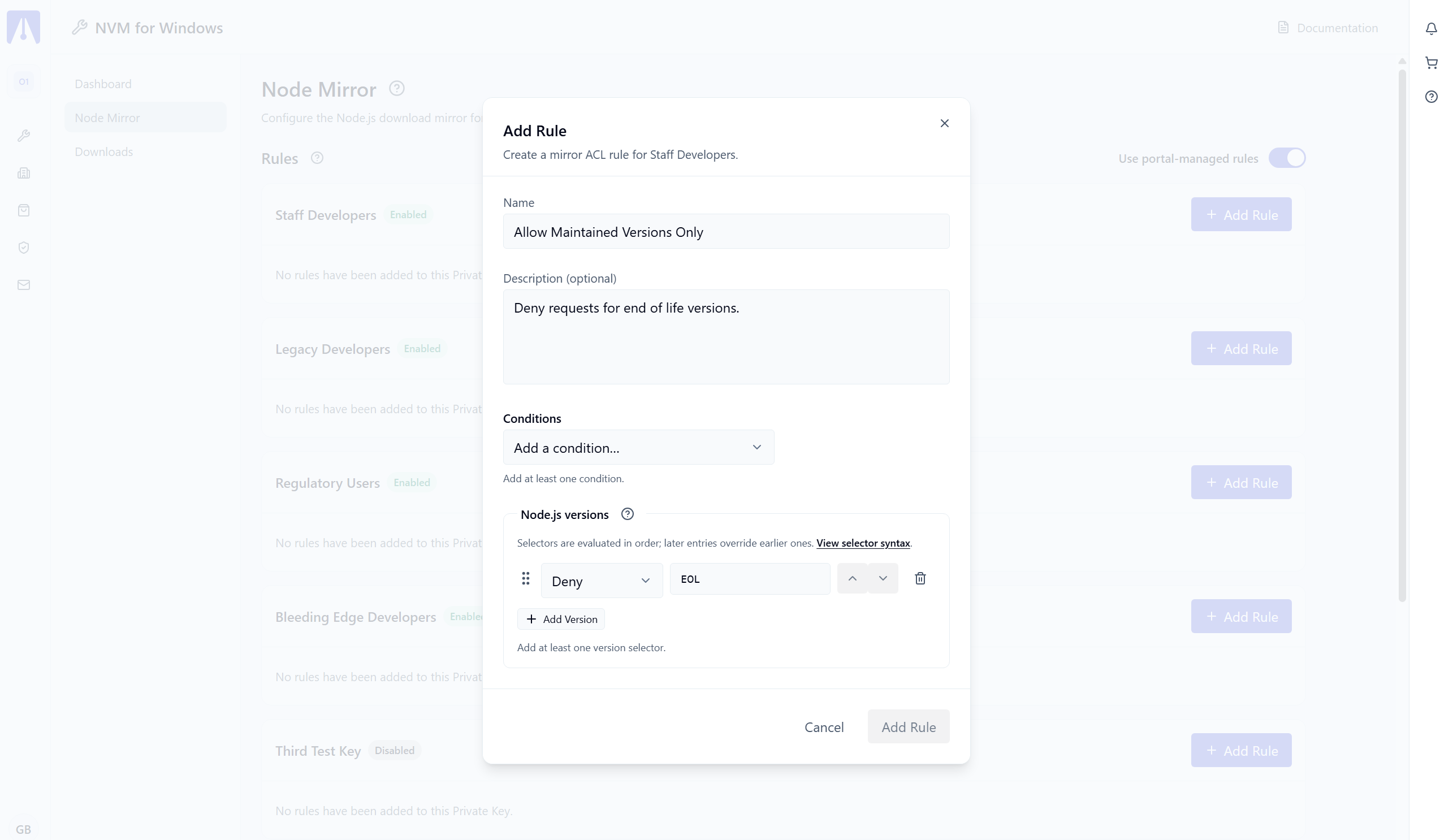This screenshot has height=840, width=1453.
Task: Click Add Rule for Bleeding Edge Developers
Action: (1242, 616)
